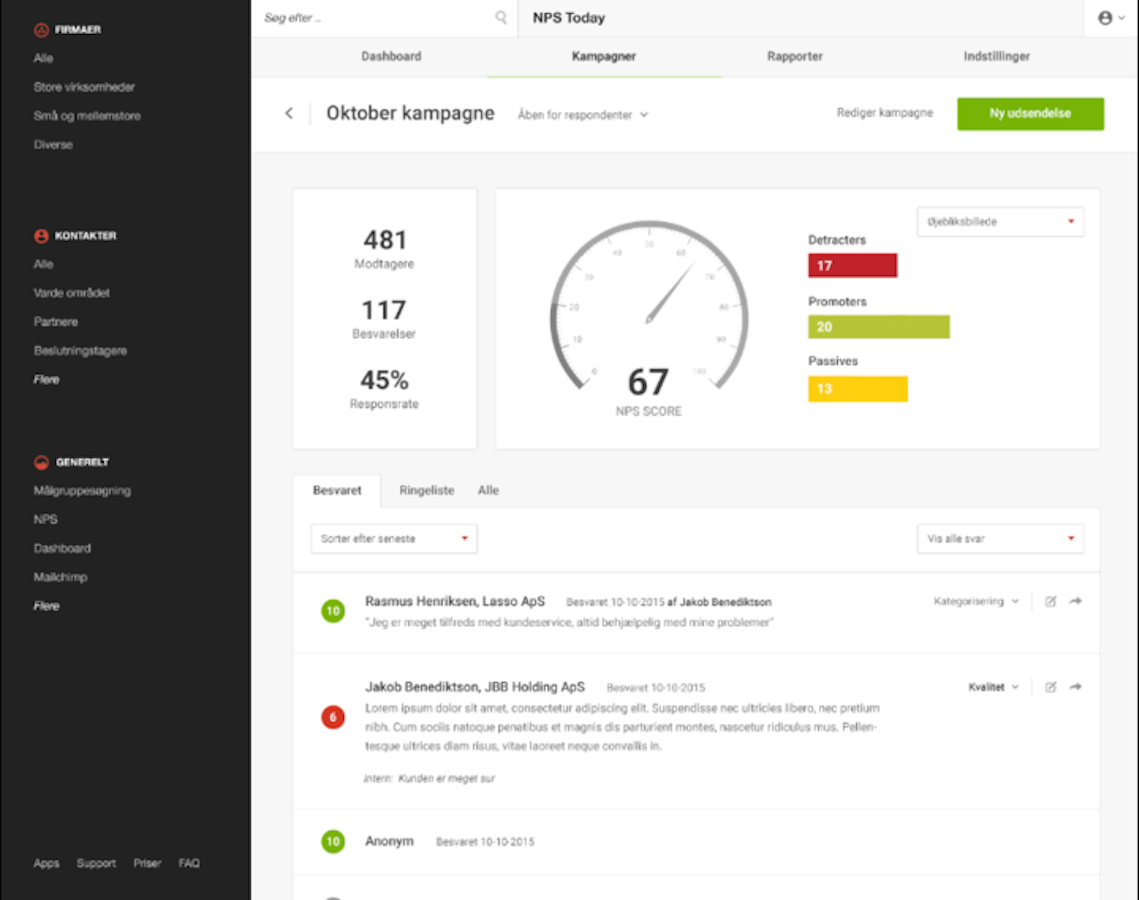Viewport: 1139px width, 900px height.
Task: Click the Ny udsendelse button
Action: pos(1030,114)
